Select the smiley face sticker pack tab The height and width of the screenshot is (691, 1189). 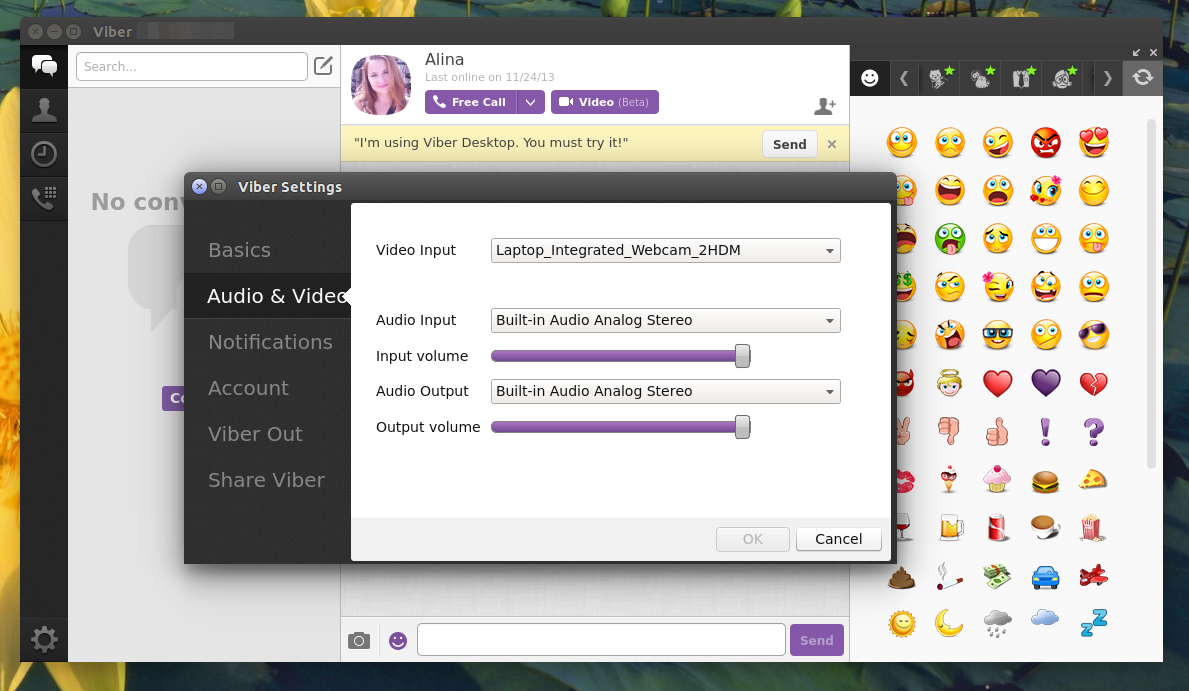pos(870,77)
